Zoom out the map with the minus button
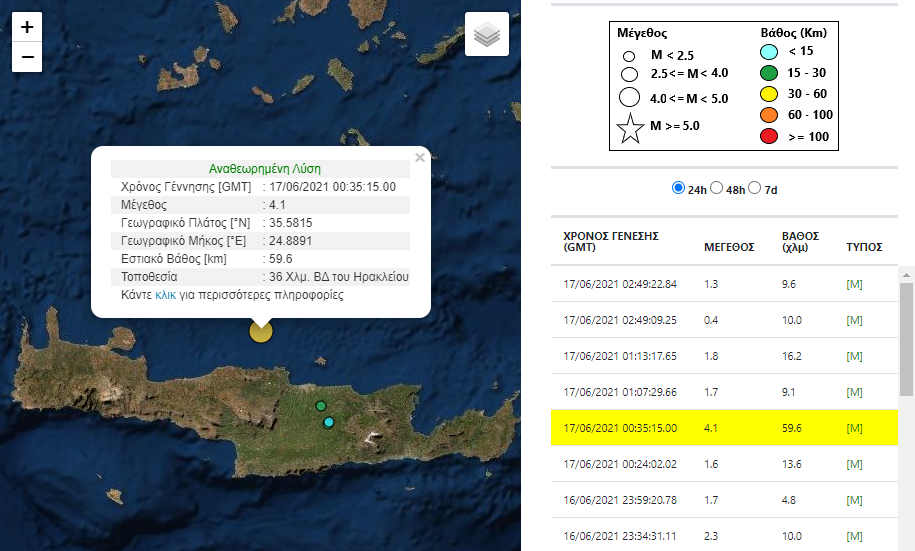This screenshot has height=551, width=915. point(27,57)
